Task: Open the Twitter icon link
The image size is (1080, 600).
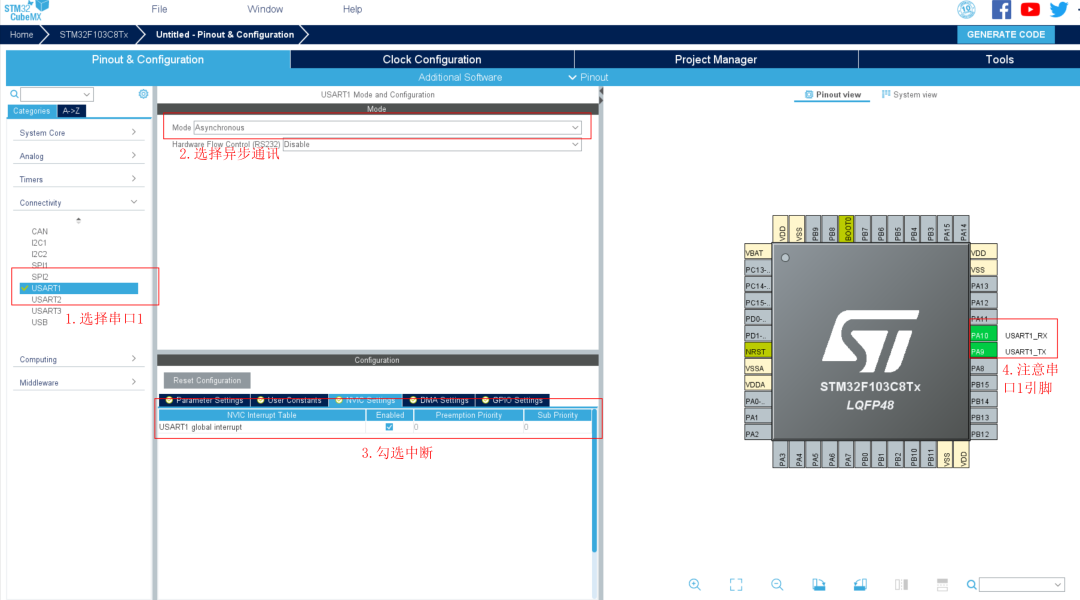Action: pyautogui.click(x=1059, y=9)
